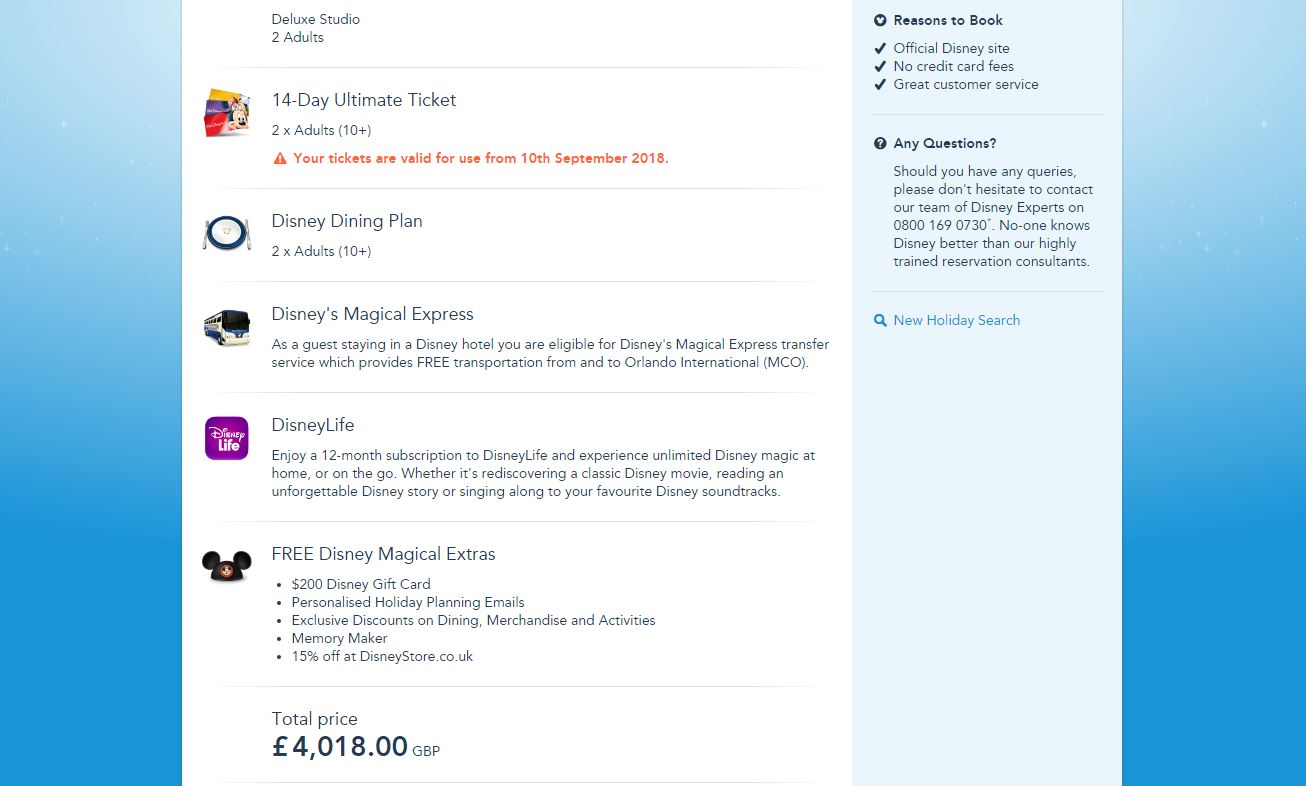The image size is (1306, 786).
Task: Click the Disney Dining Plan heading
Action: (347, 221)
